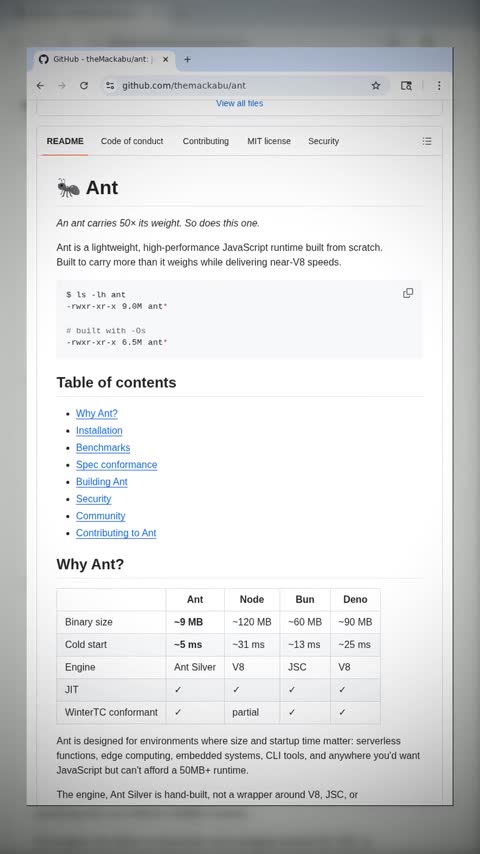The height and width of the screenshot is (854, 480).
Task: Copy the code block with copy icon
Action: [408, 293]
